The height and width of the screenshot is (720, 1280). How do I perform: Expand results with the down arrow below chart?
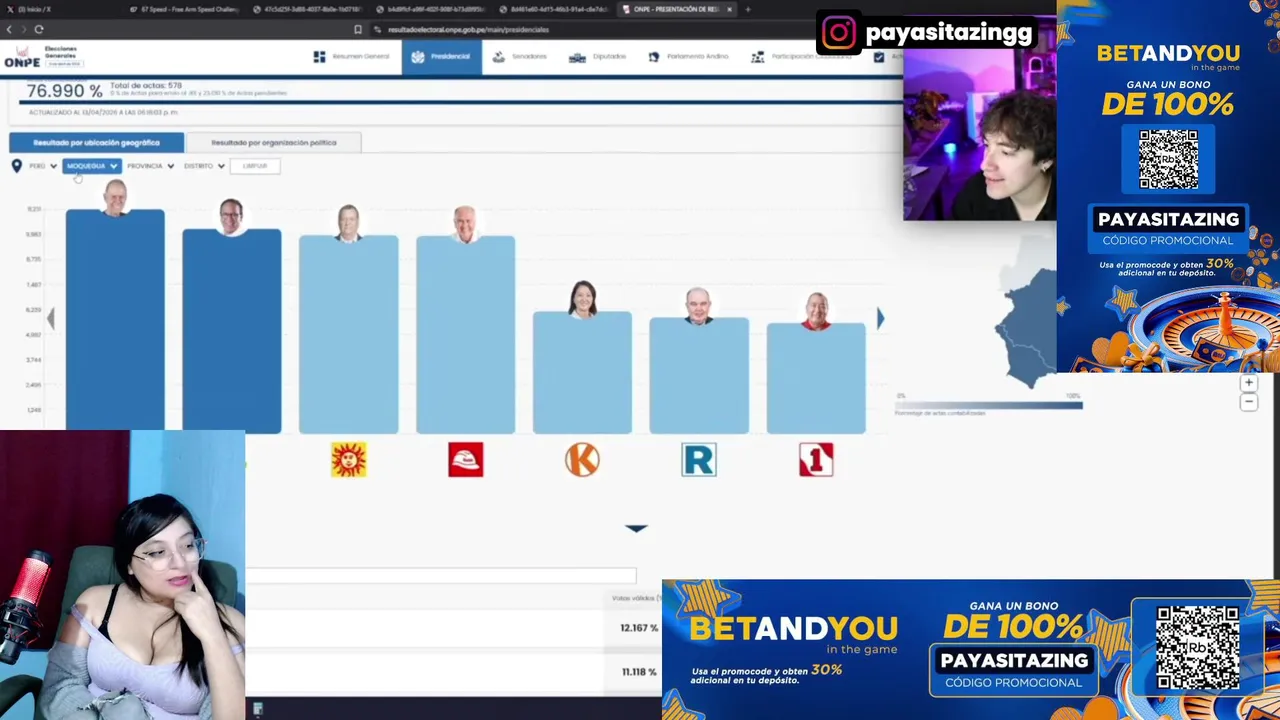(x=636, y=528)
